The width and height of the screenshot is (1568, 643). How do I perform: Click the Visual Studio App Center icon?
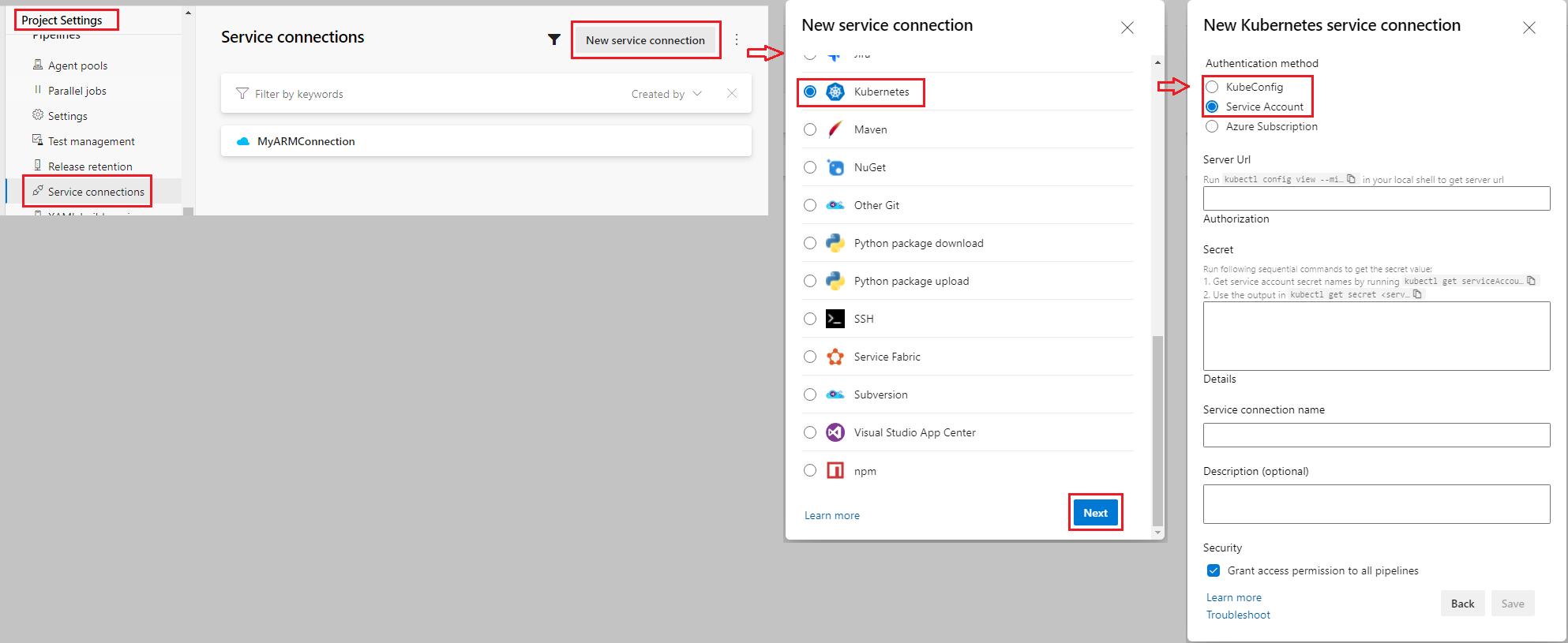[835, 432]
